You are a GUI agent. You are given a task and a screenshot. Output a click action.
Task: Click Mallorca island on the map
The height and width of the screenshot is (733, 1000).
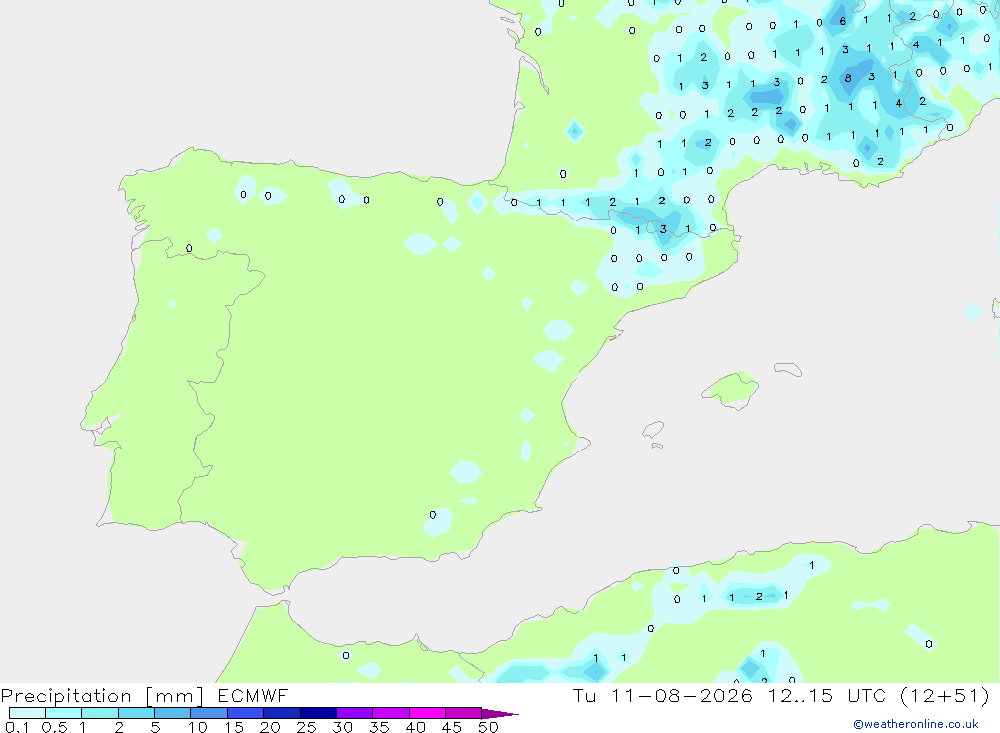pyautogui.click(x=731, y=388)
